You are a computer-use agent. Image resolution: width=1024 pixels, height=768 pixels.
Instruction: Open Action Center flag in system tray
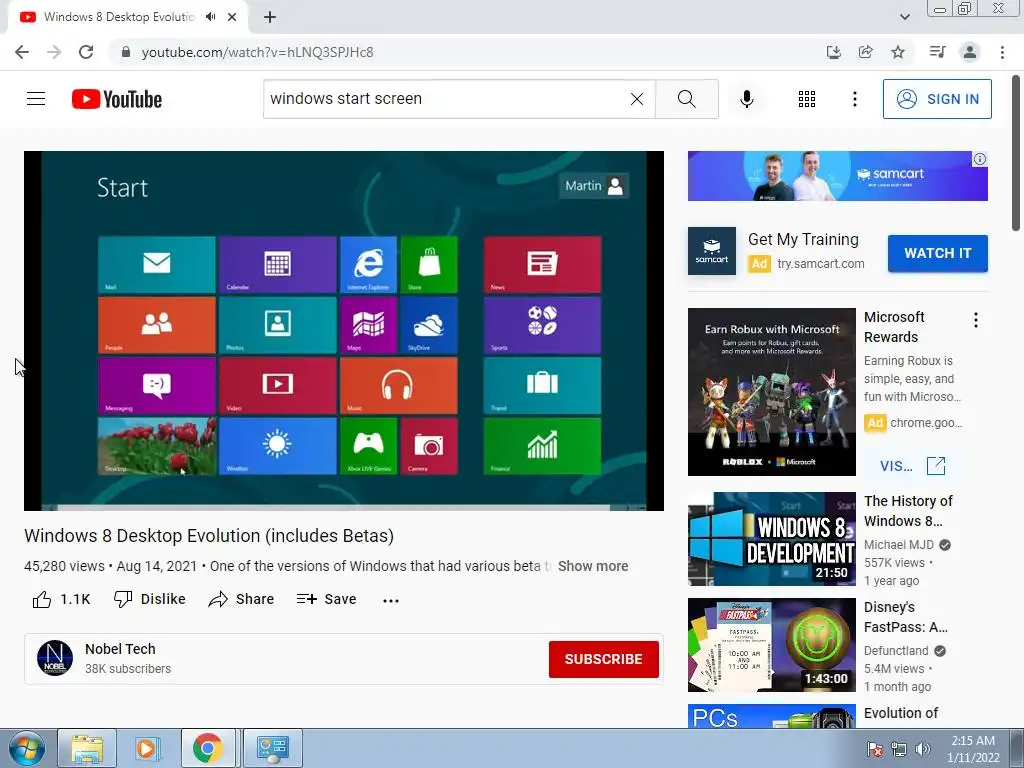pos(875,749)
